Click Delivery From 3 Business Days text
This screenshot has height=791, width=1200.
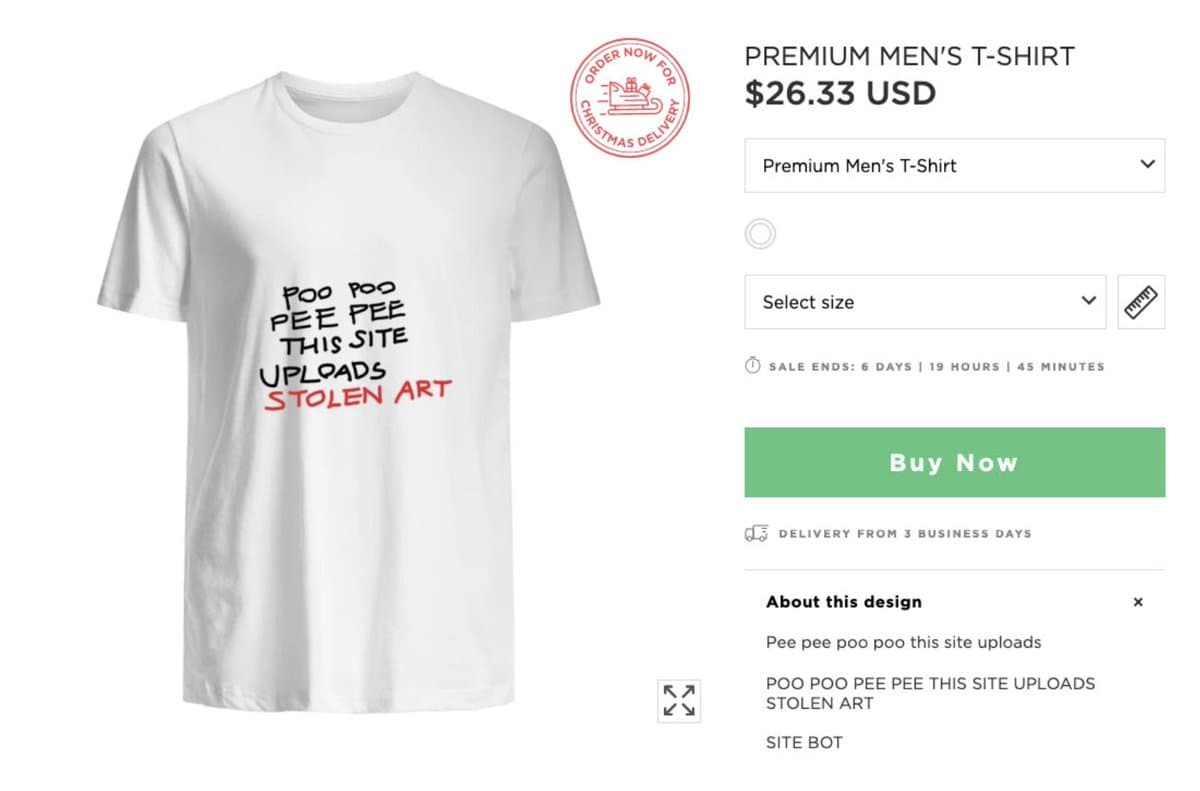pyautogui.click(x=904, y=533)
